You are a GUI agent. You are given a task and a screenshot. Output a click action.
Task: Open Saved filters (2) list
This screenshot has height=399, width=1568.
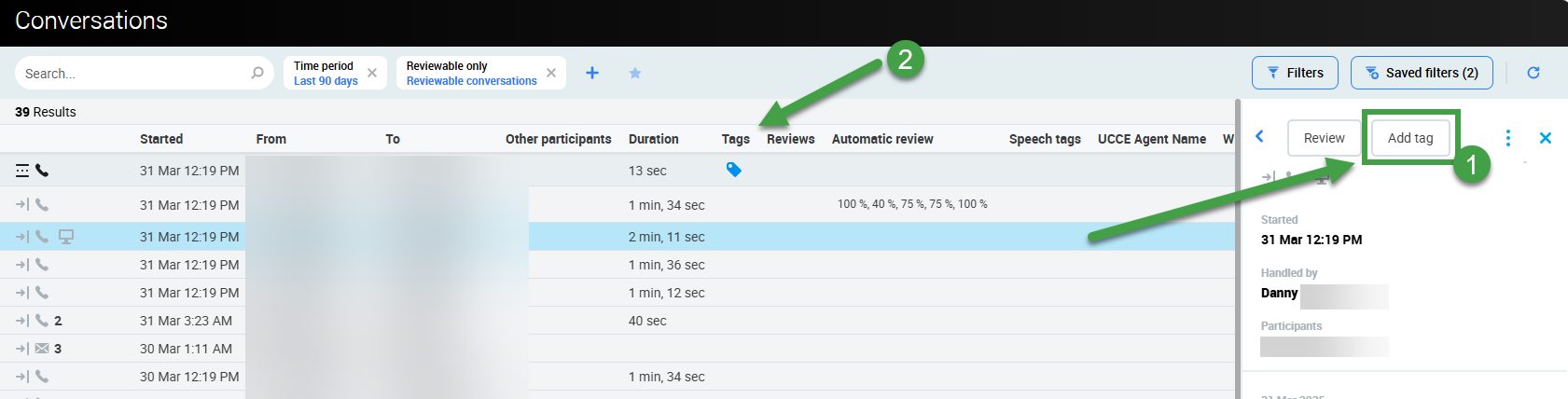point(1422,73)
